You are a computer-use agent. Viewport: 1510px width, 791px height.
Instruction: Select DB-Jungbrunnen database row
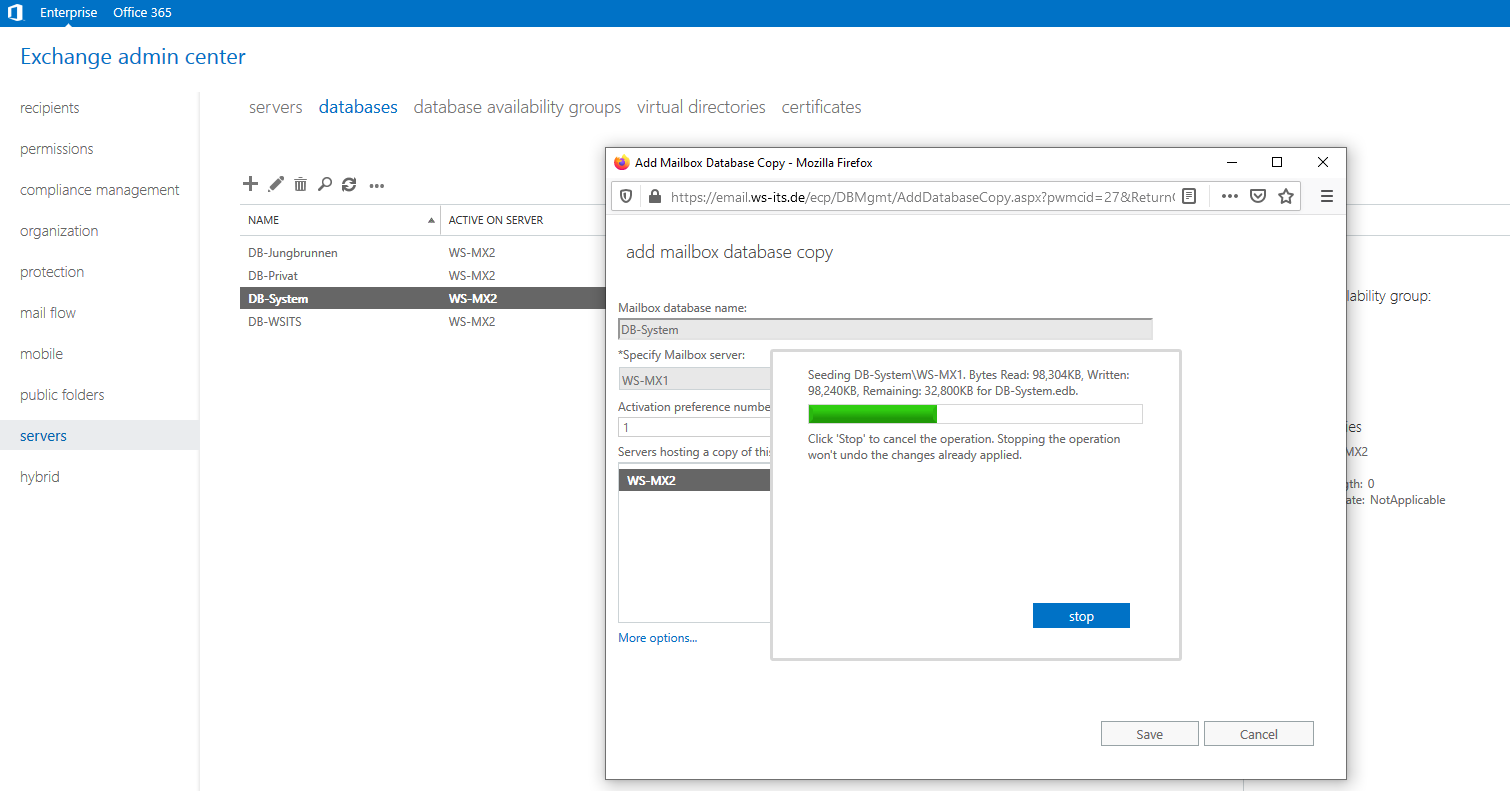click(x=423, y=253)
